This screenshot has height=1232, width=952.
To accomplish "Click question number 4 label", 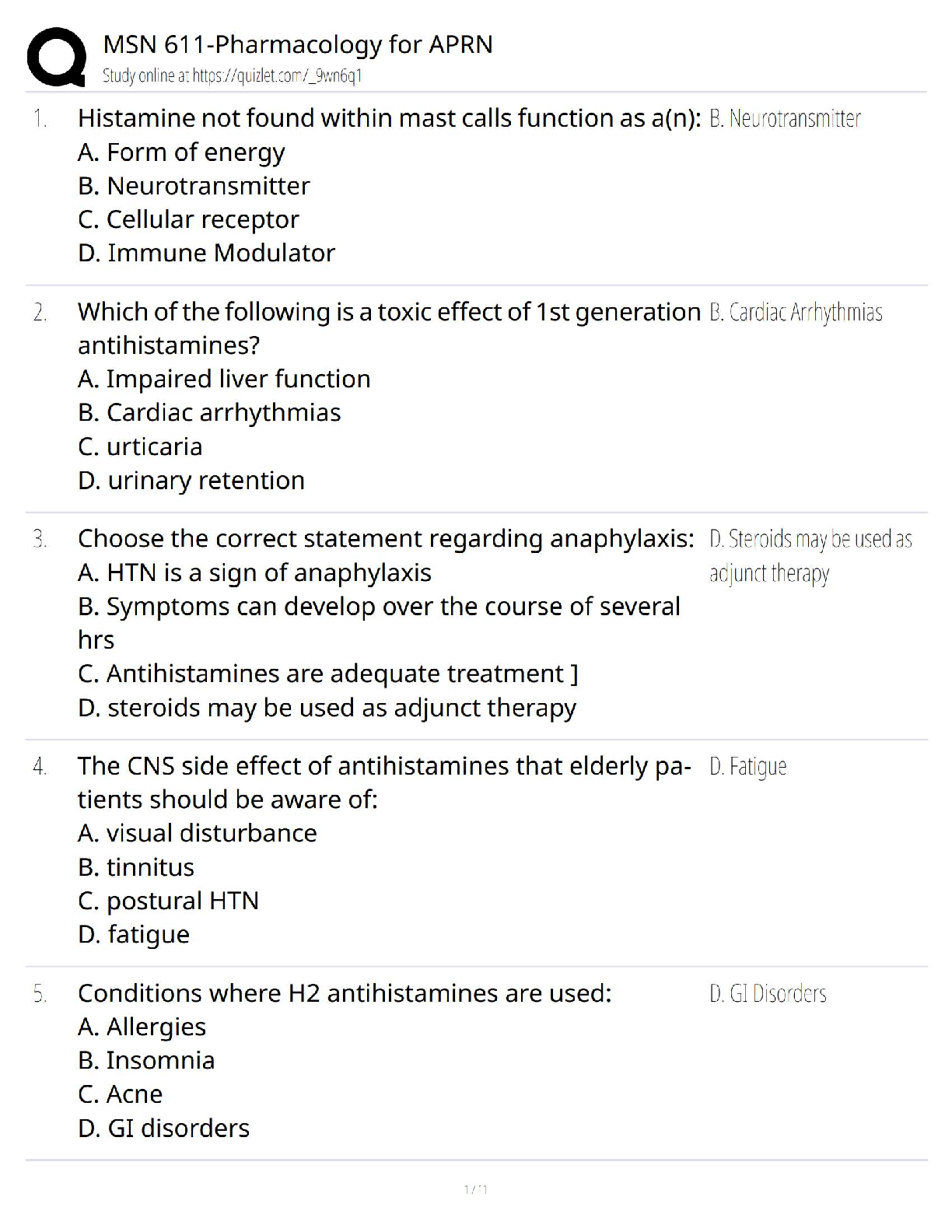I will click(40, 767).
